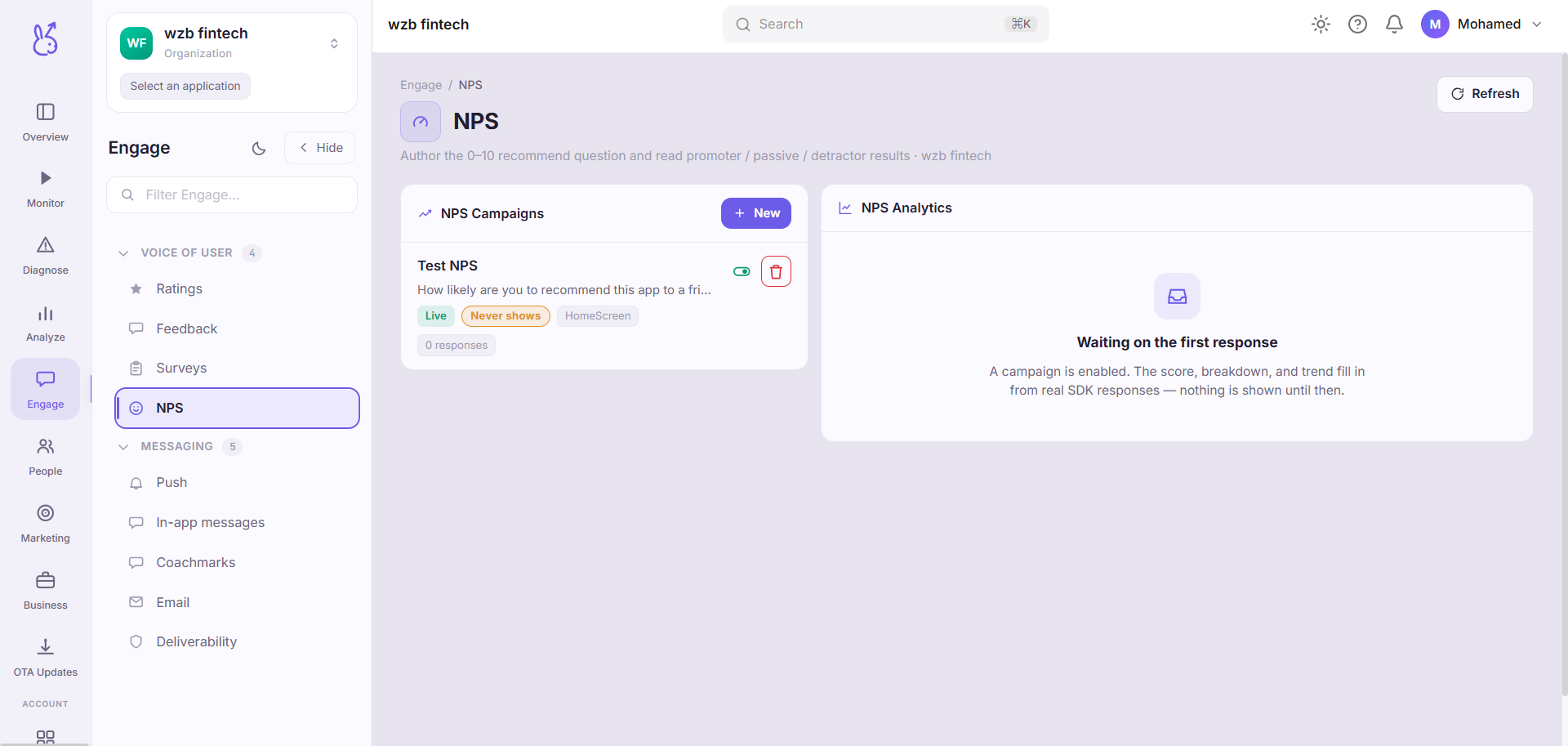
Task: Open the People section
Action: [x=46, y=458]
